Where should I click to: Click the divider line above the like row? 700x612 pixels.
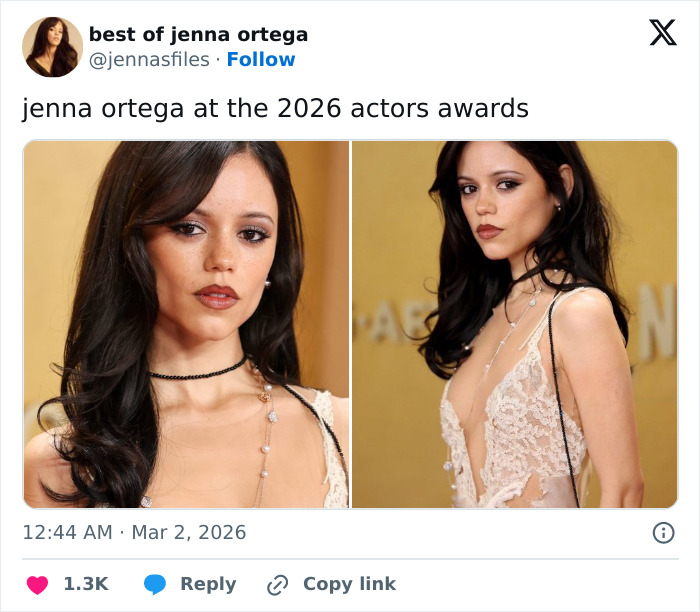click(350, 559)
